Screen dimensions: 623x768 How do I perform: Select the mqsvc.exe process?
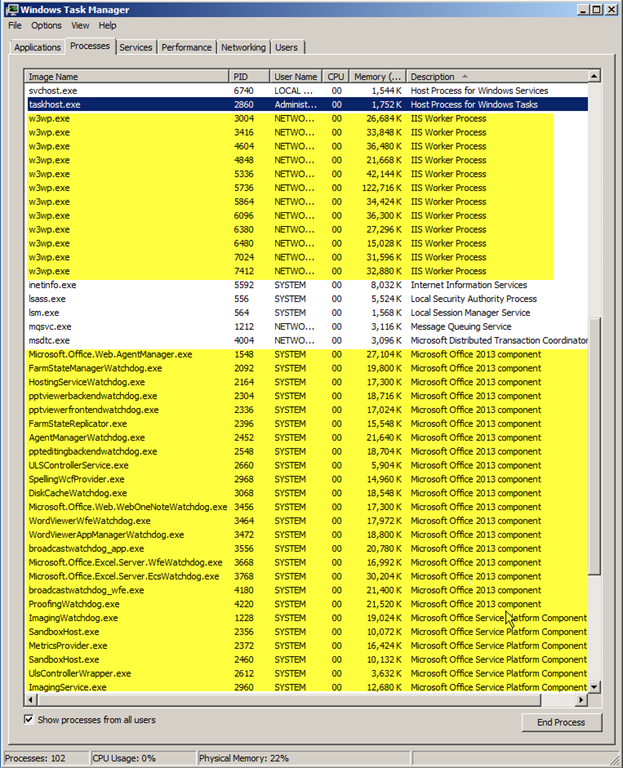point(307,327)
